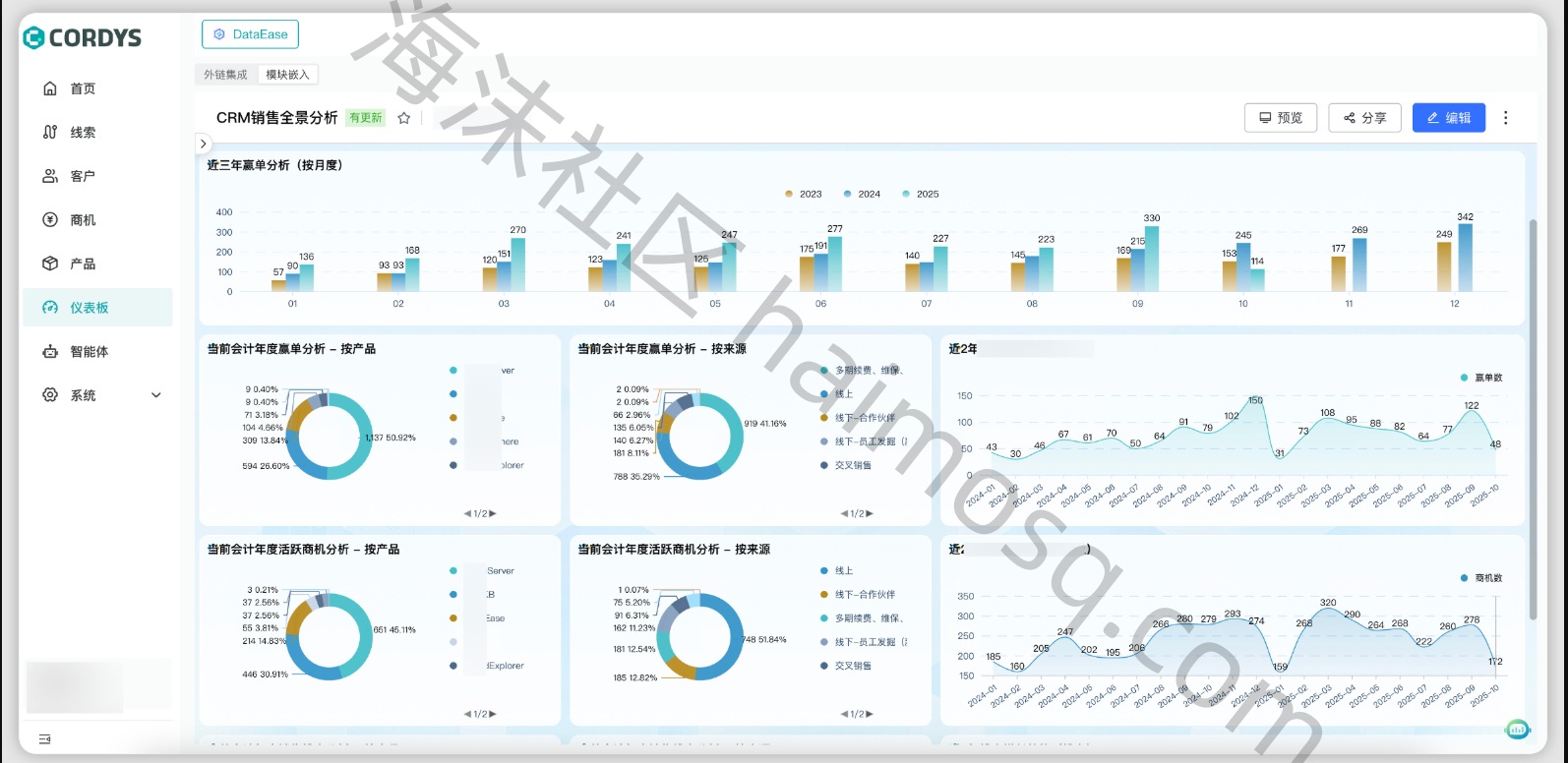Click the 有更新 update tag
This screenshot has height=763, width=1568.
(x=365, y=118)
